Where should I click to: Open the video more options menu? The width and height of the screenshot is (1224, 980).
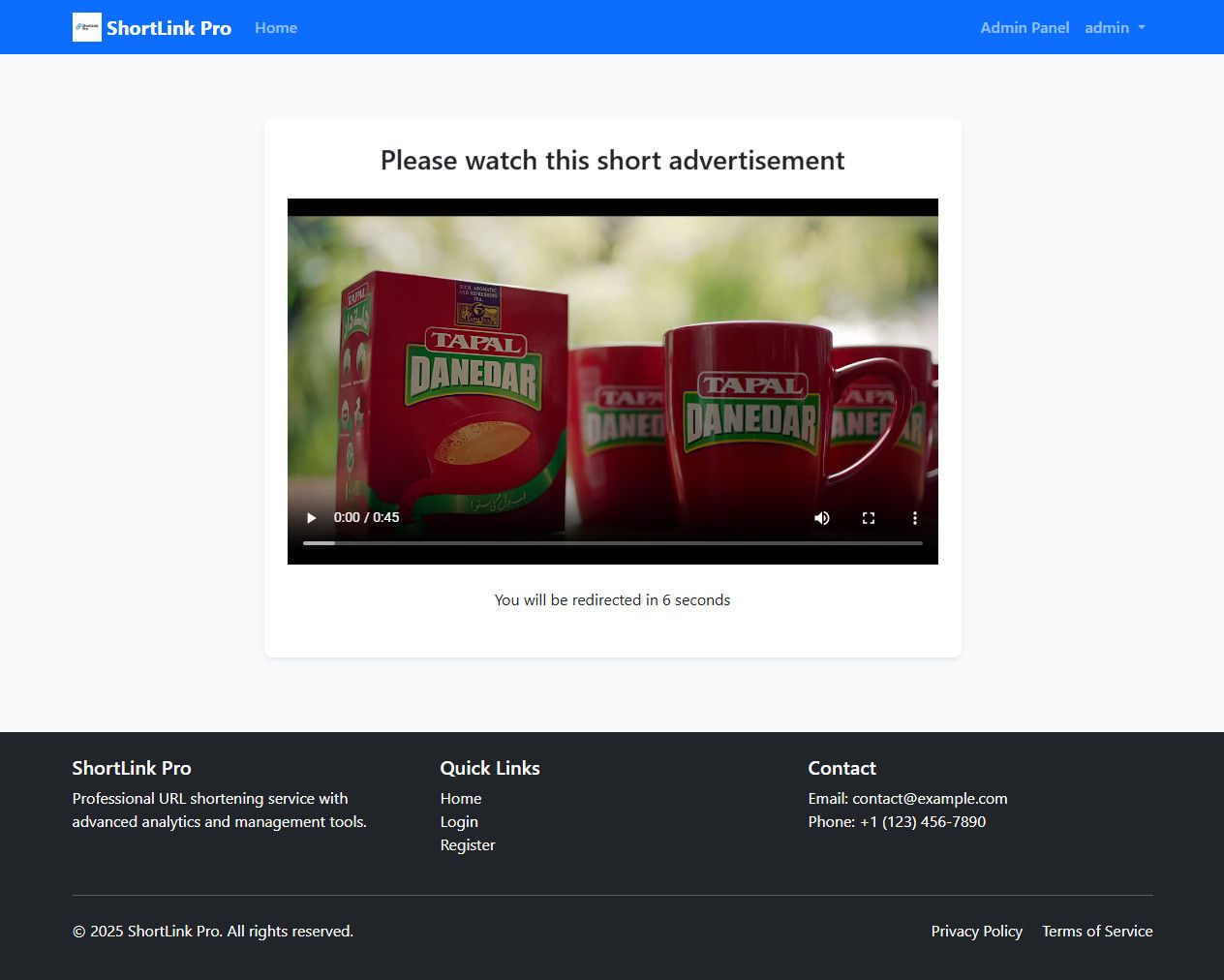[x=915, y=518]
